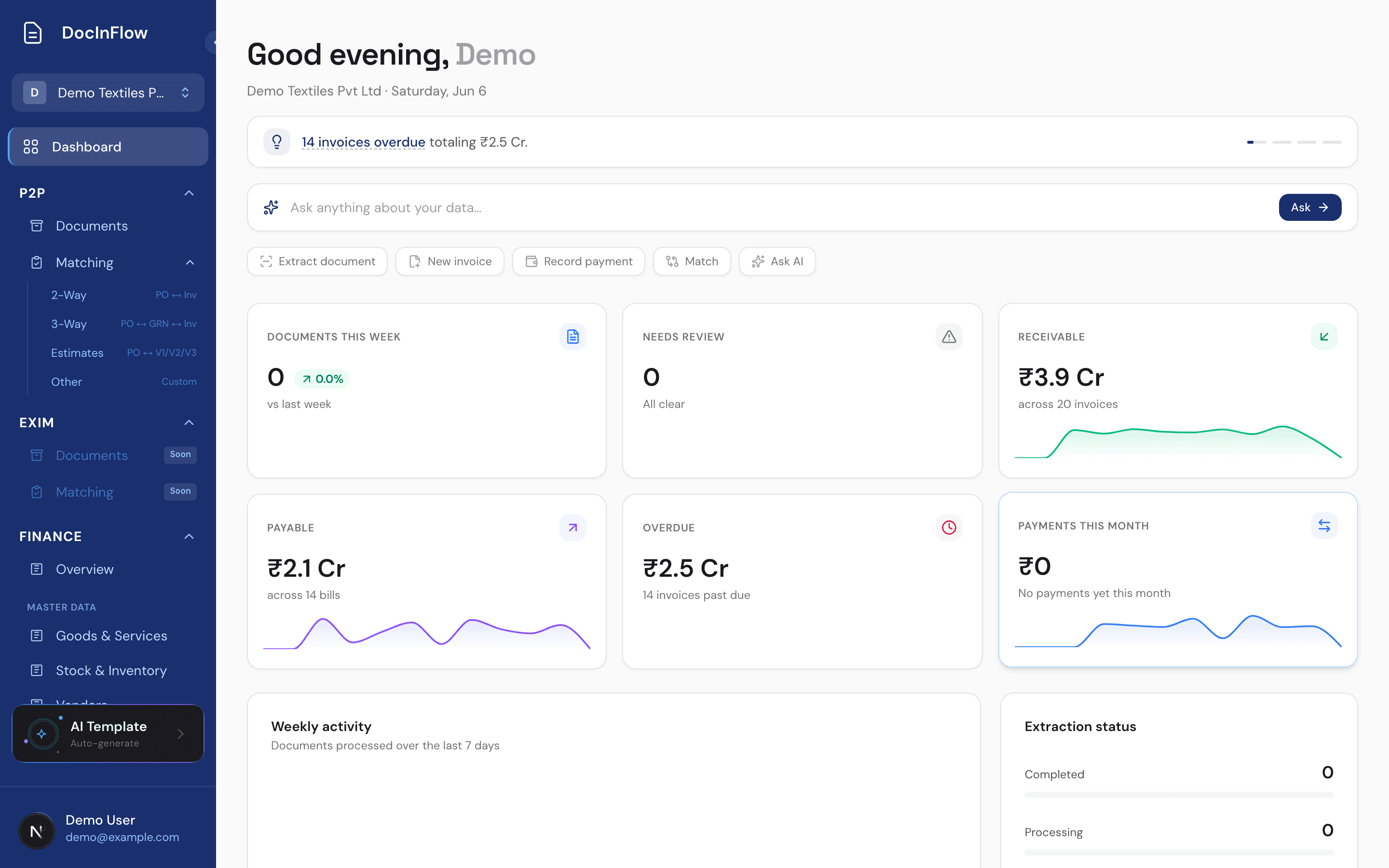Open the Receivable ₹3.9 Cr value
Viewport: 1389px width, 868px height.
coord(1061,377)
